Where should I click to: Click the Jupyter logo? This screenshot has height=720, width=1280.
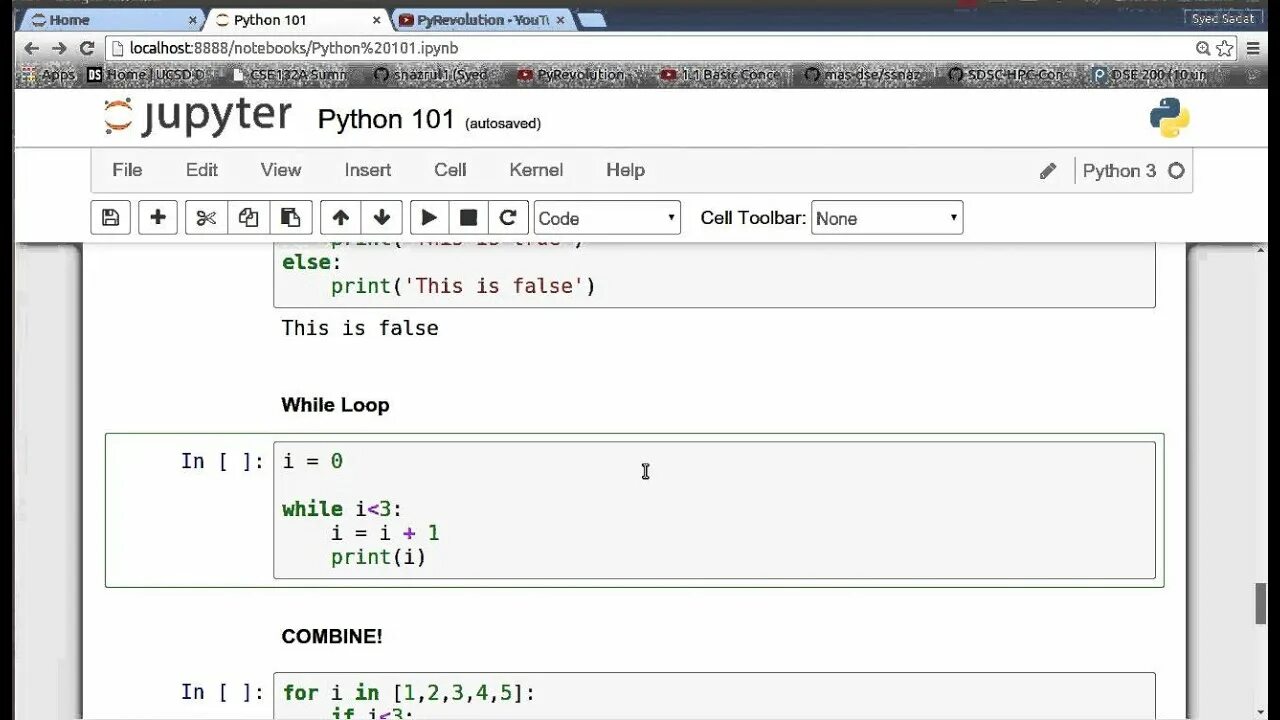tap(198, 117)
